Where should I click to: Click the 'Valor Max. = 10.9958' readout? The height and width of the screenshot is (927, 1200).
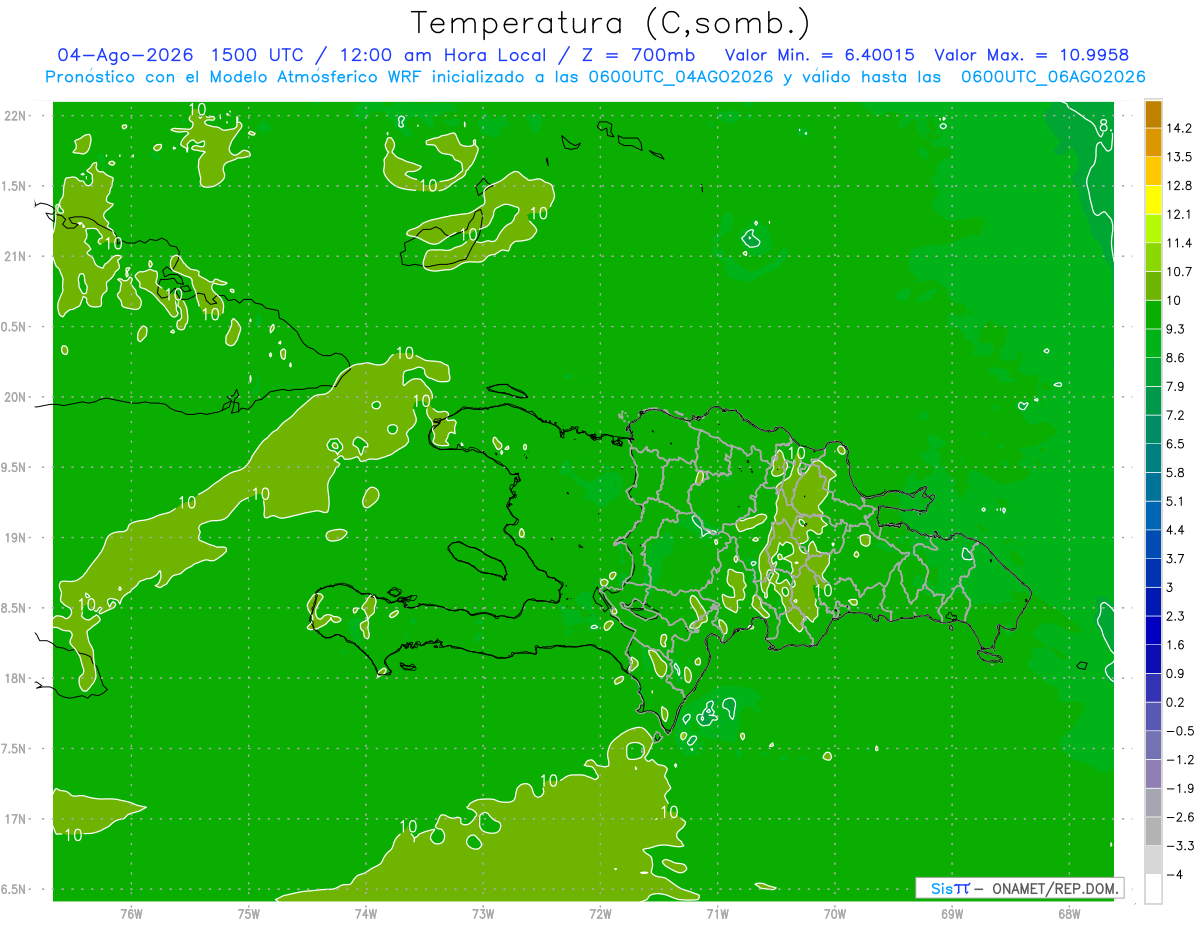click(x=1031, y=55)
